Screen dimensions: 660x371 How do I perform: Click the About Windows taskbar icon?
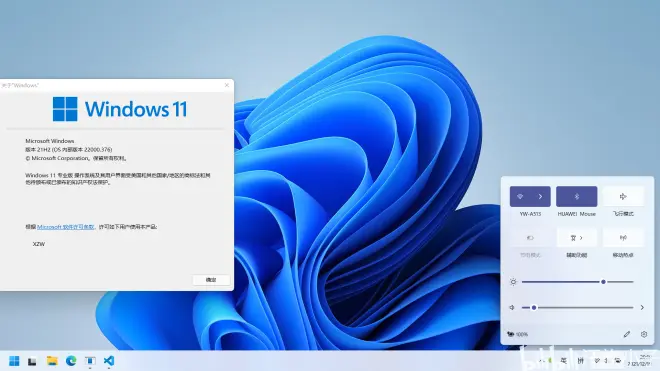90,361
